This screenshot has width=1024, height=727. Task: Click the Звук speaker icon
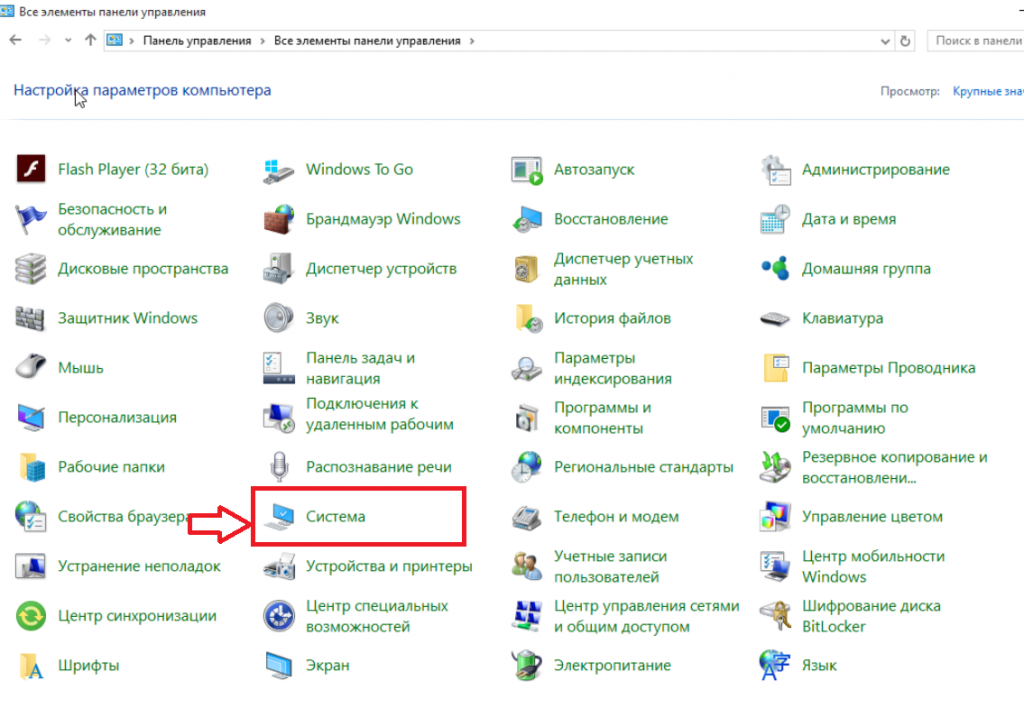(279, 318)
